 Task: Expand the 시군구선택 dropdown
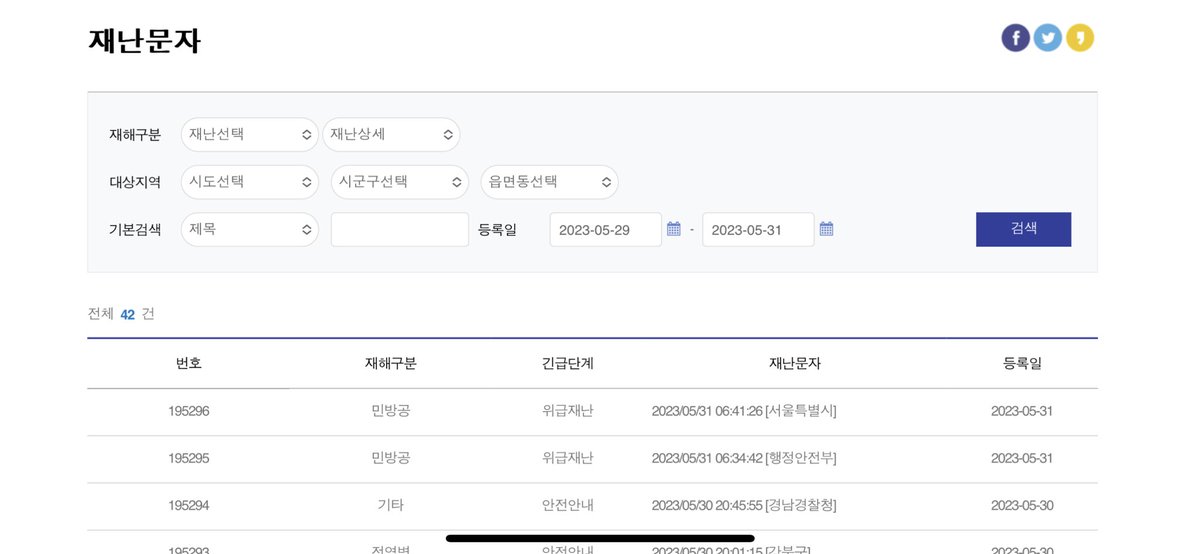point(400,182)
